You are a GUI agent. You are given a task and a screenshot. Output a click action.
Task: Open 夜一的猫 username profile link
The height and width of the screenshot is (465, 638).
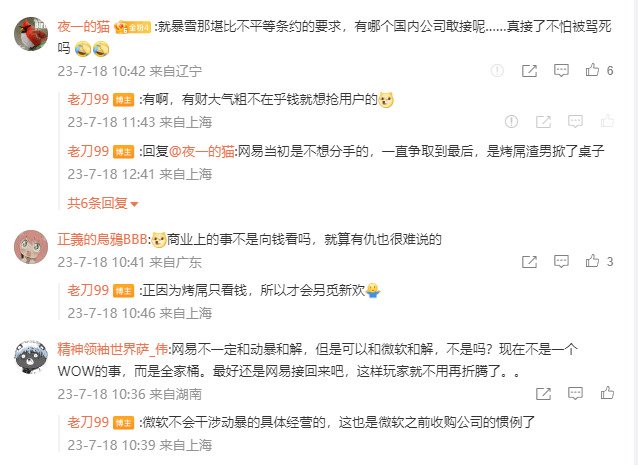83,26
